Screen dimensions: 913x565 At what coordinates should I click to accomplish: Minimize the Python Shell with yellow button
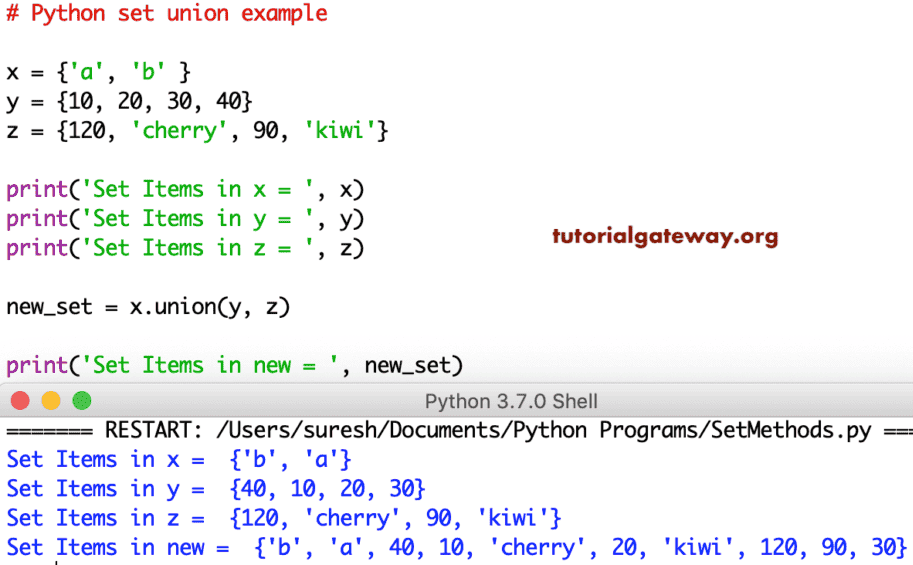(51, 401)
